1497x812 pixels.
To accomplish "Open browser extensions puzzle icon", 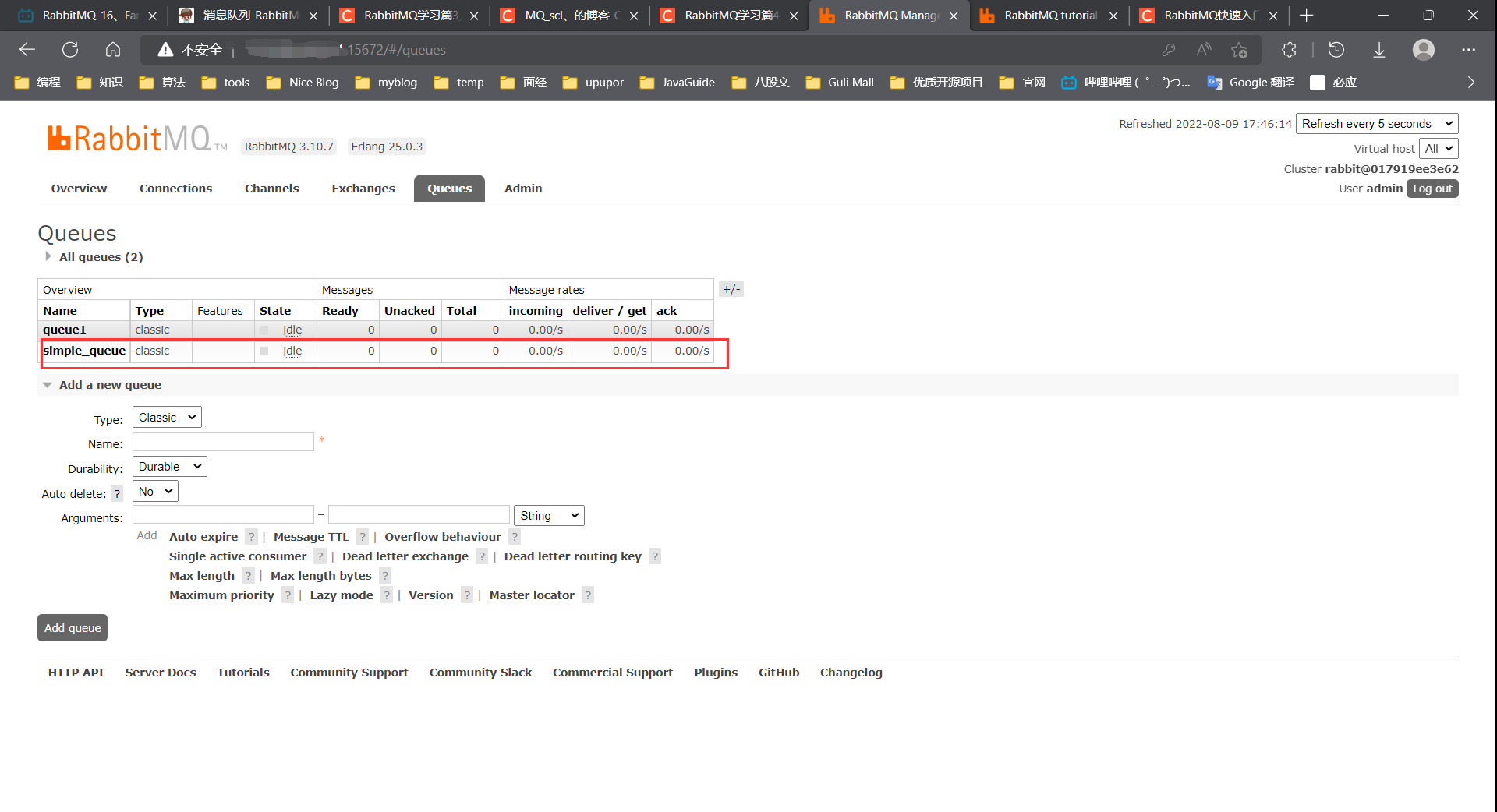I will click(1289, 50).
